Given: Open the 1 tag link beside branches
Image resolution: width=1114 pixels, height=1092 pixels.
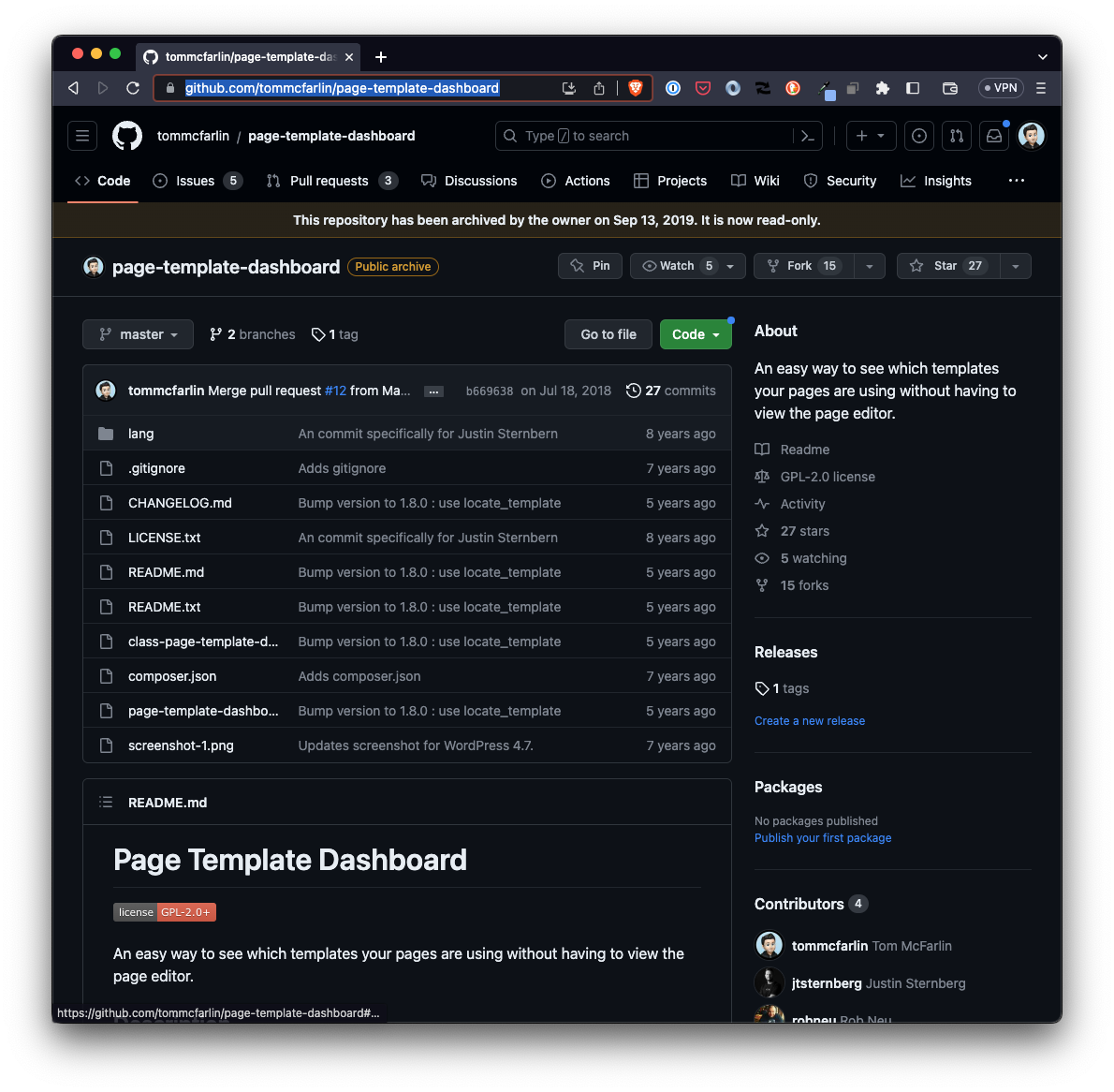Looking at the screenshot, I should click(x=334, y=334).
